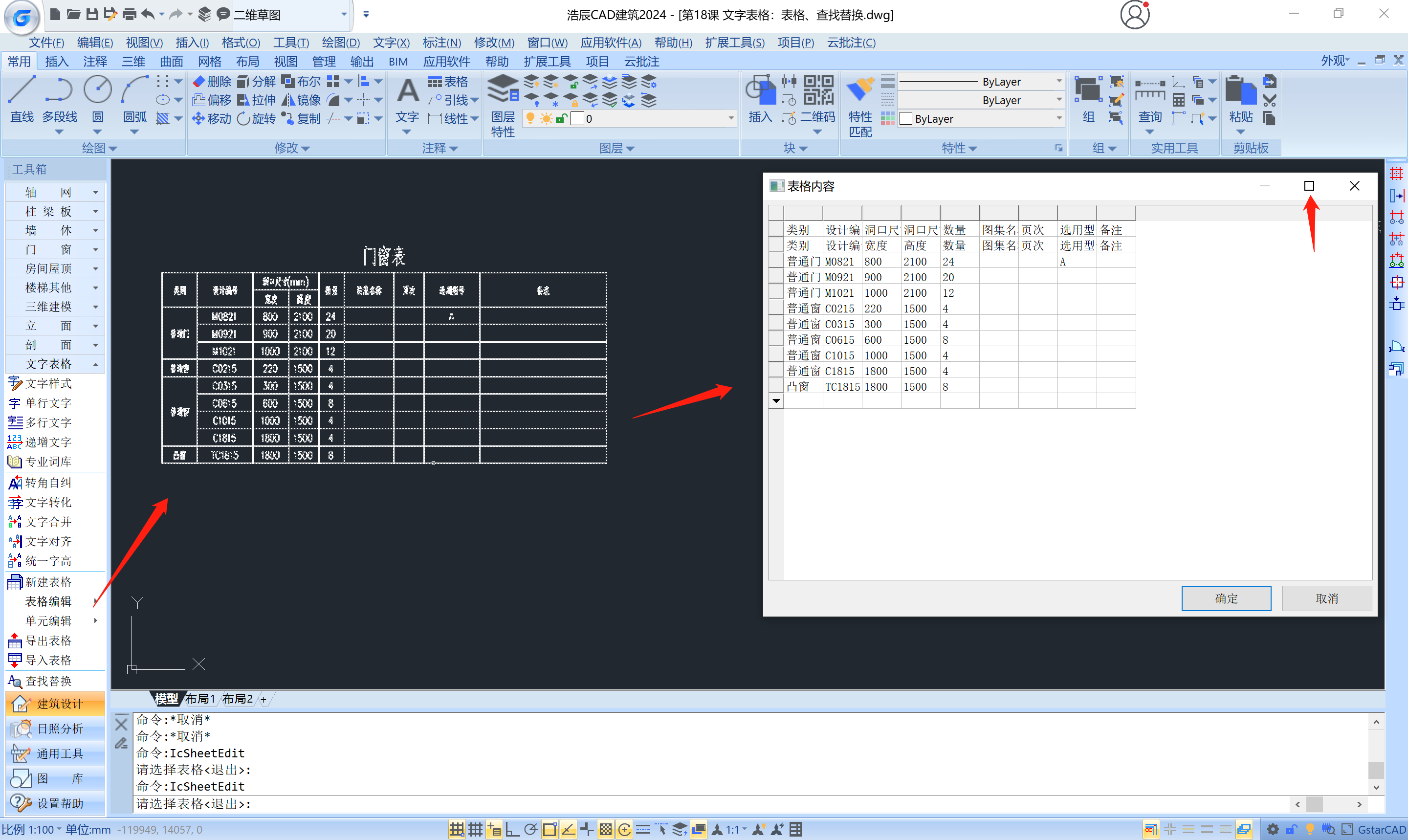Click the 二维码 QR code icon

point(818,90)
